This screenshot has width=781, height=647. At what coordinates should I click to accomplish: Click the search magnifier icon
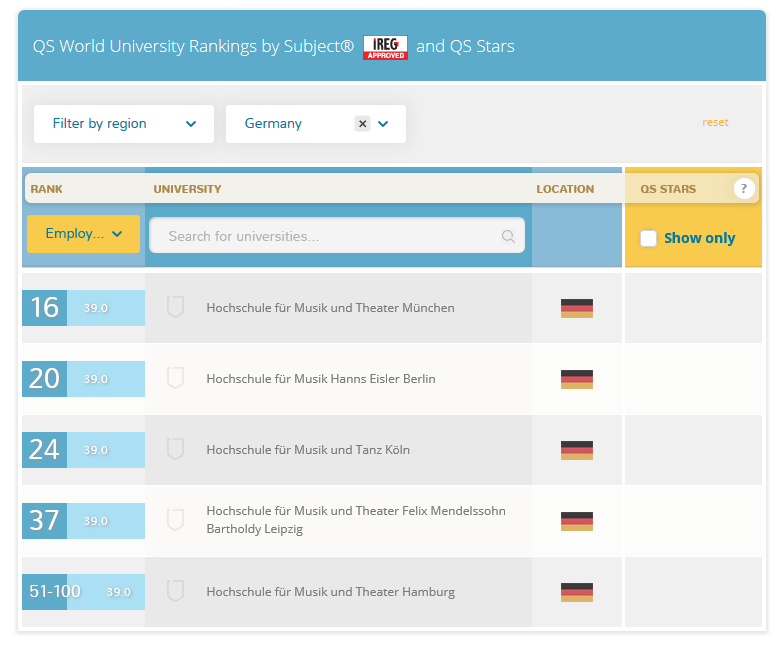[x=508, y=236]
